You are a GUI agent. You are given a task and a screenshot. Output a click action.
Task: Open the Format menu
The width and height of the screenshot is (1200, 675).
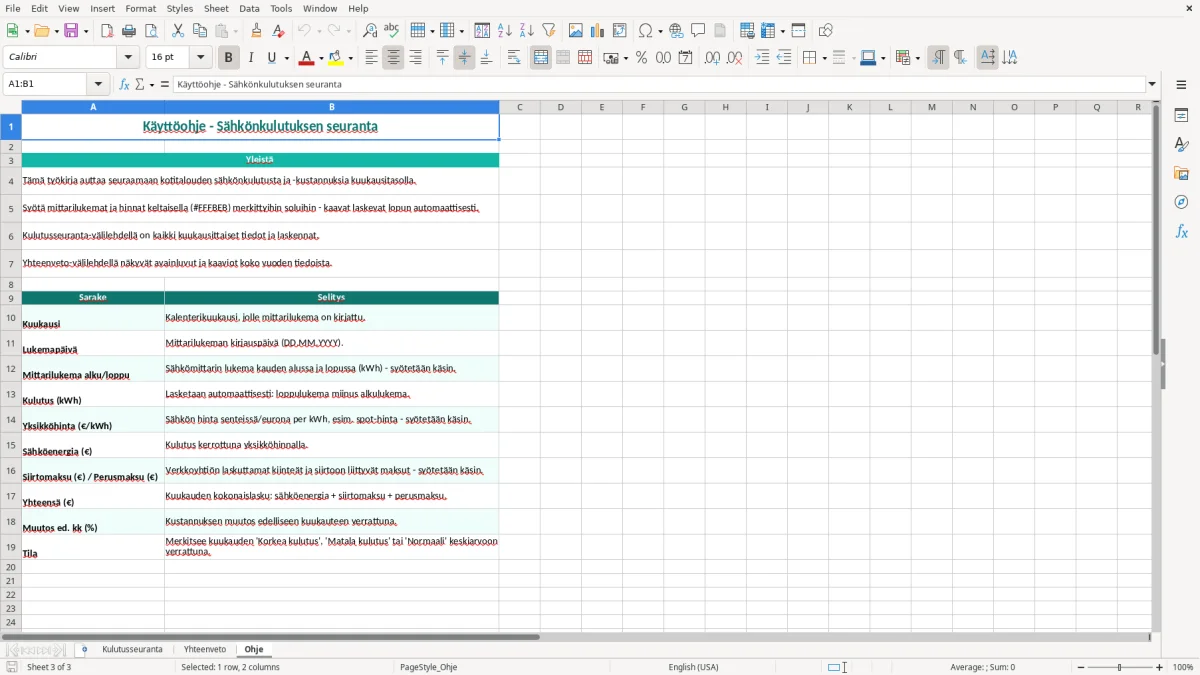tap(140, 8)
